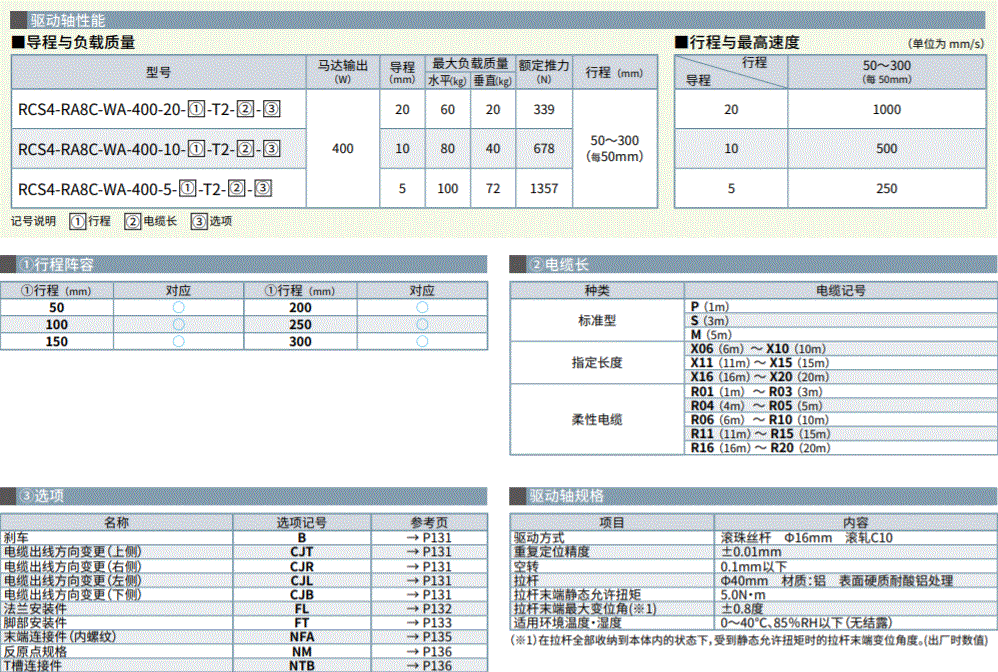The height and width of the screenshot is (672, 998).
Task: Click option code CJB
Action: tap(302, 594)
